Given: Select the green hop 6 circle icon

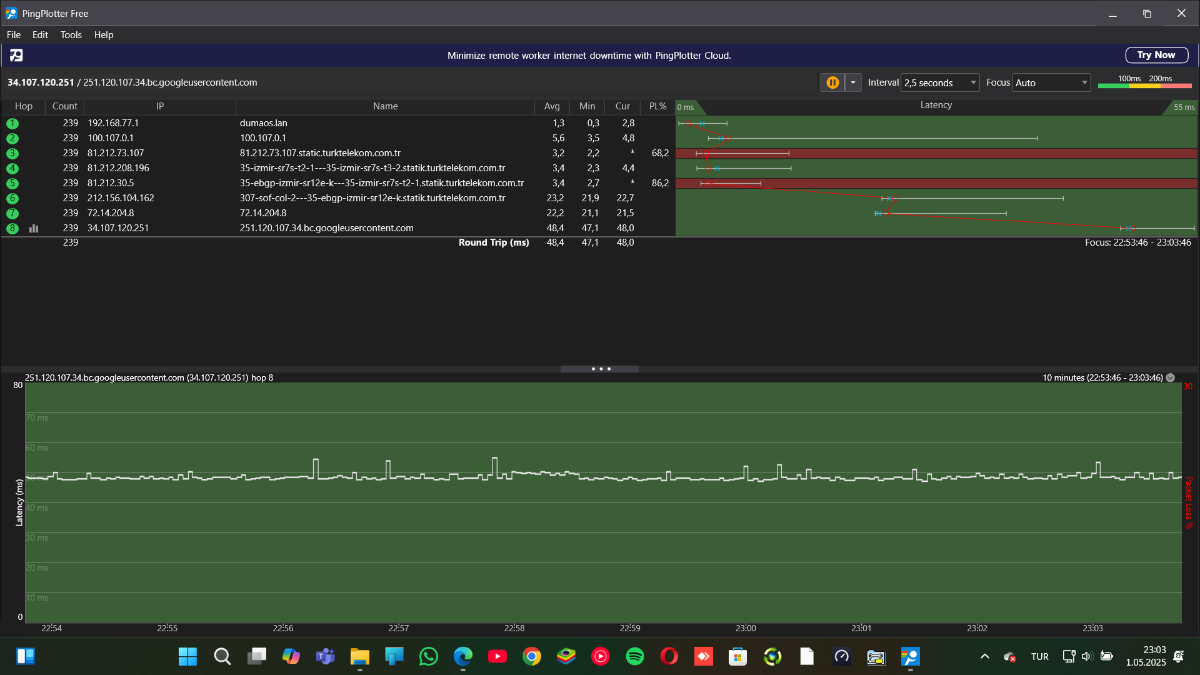Looking at the screenshot, I should pos(13,198).
